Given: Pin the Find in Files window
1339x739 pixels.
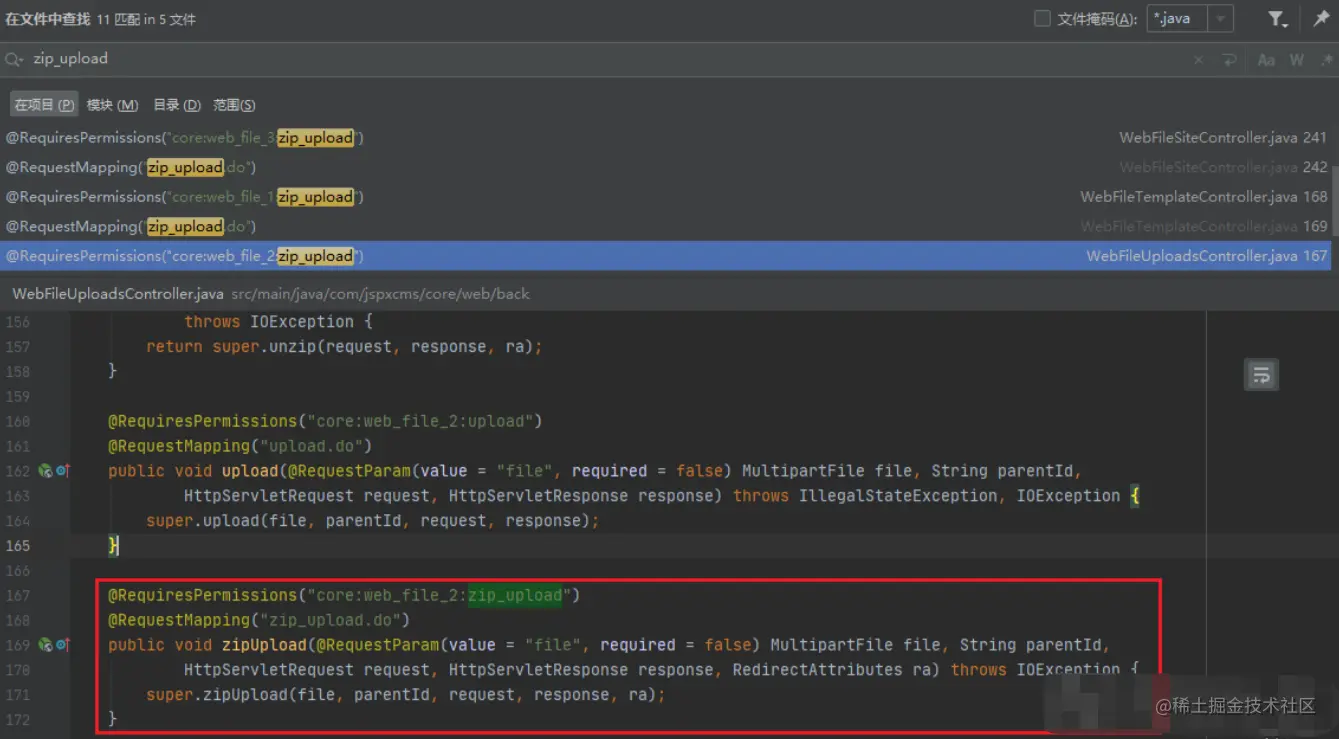Looking at the screenshot, I should [x=1321, y=19].
